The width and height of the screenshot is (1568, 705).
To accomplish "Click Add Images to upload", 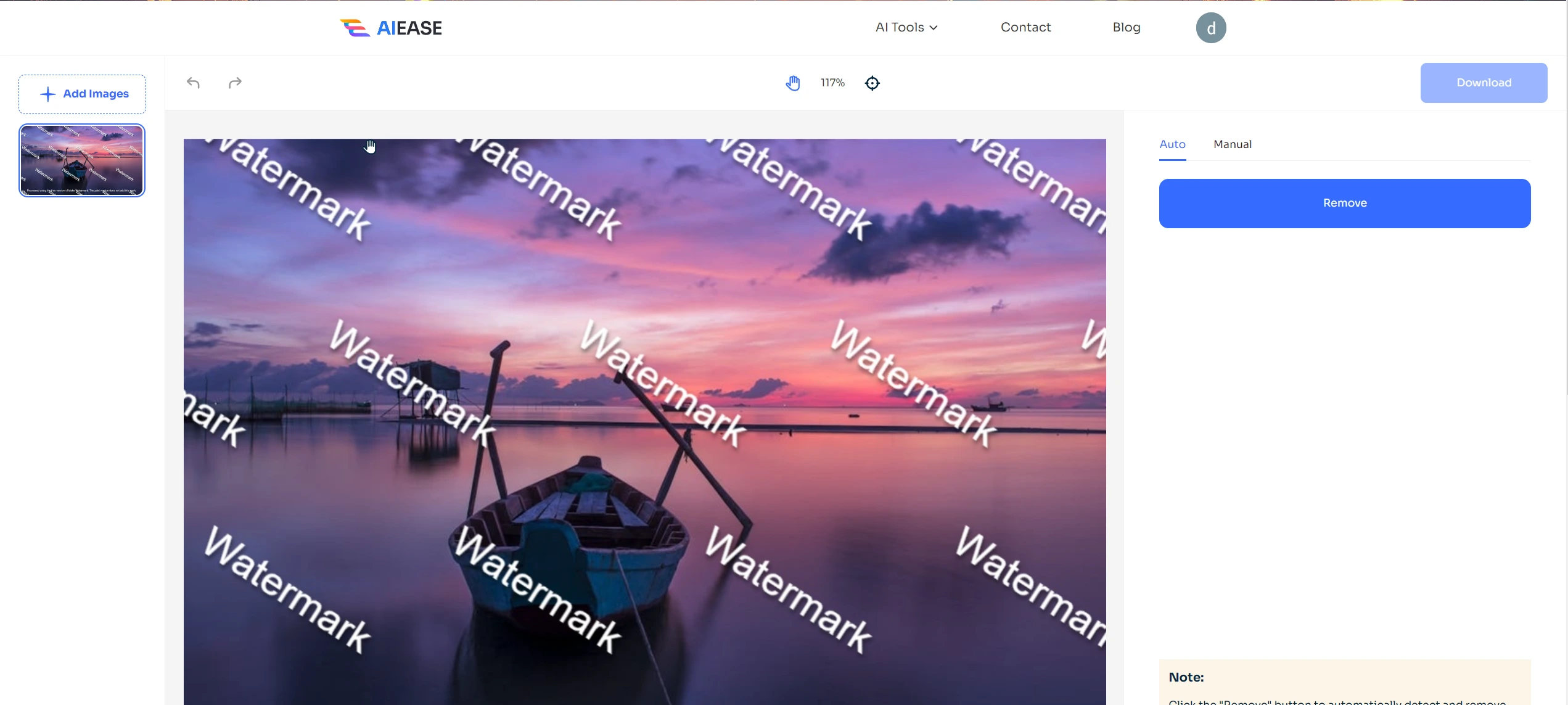I will (83, 94).
